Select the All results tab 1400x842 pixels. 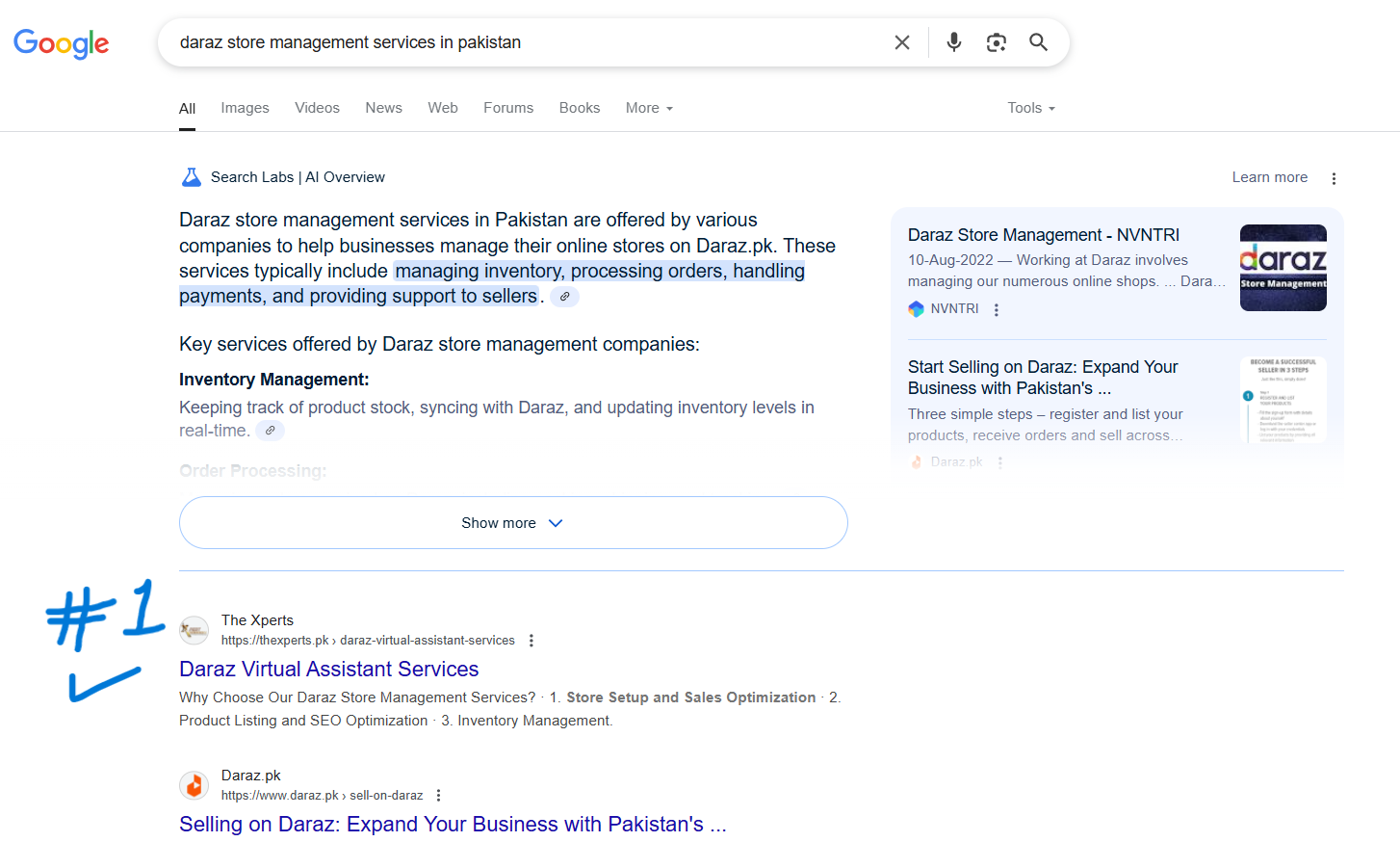click(x=187, y=109)
